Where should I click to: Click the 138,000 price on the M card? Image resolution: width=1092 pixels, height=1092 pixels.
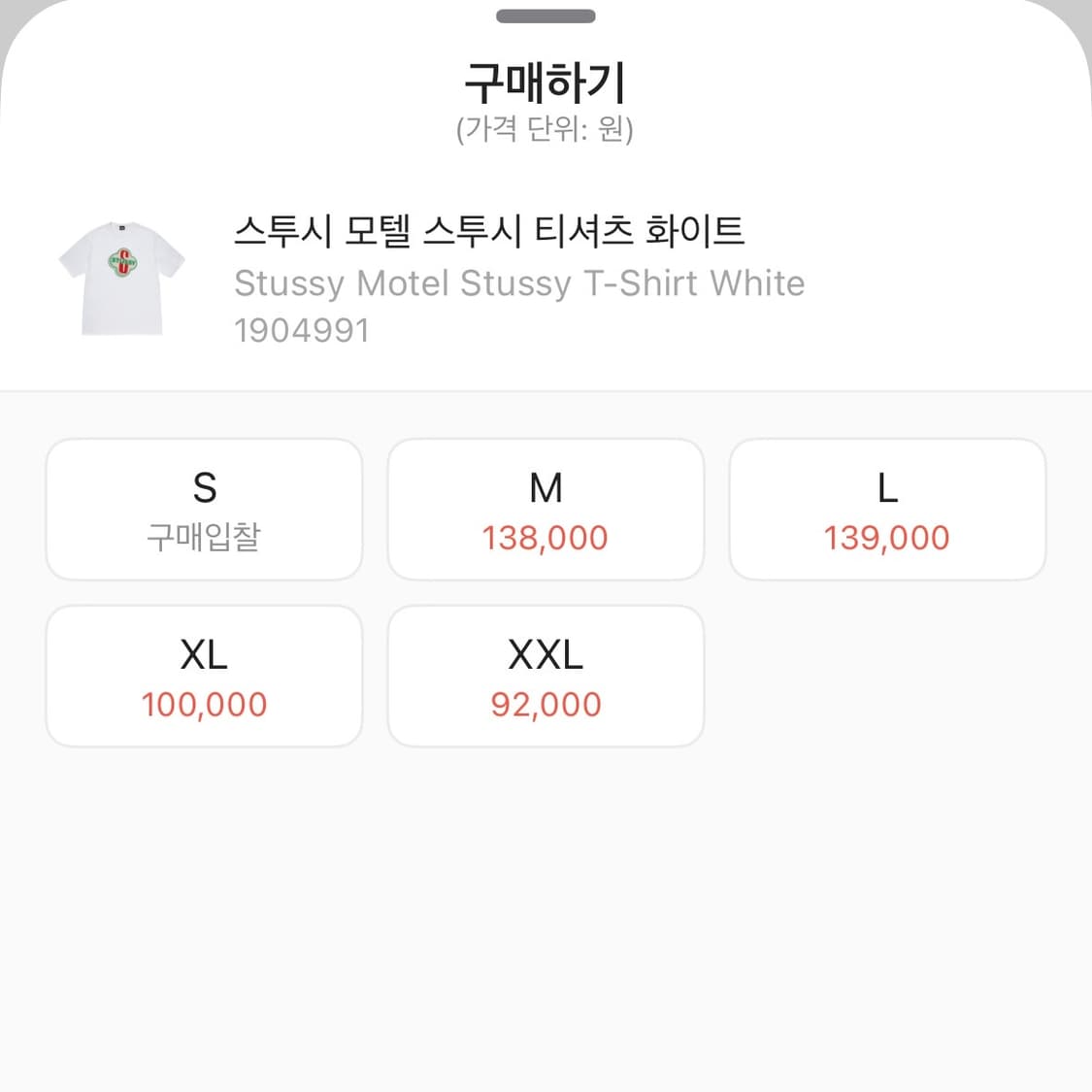(x=546, y=538)
